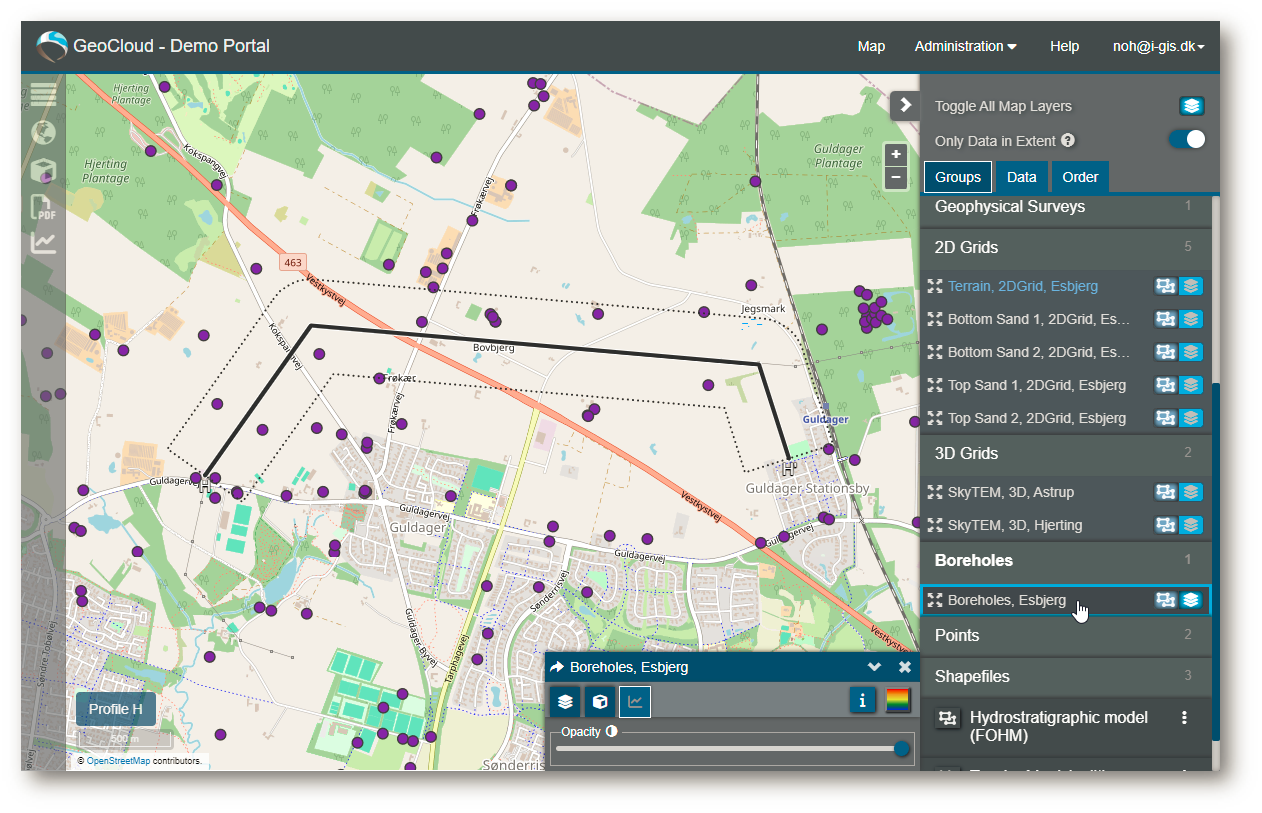Click profile icon for Bottom Sand 2 grid
1262x813 pixels.
pos(1165,352)
